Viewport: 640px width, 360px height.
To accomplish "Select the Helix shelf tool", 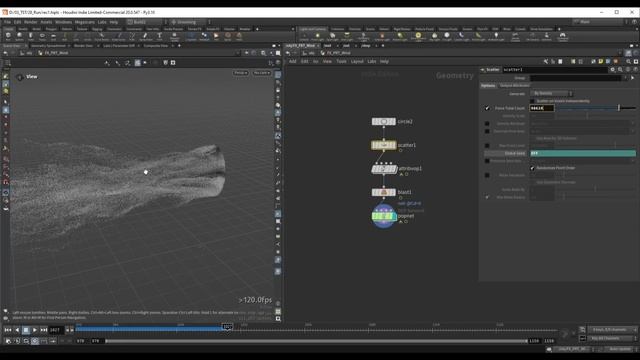I will (x=239, y=37).
